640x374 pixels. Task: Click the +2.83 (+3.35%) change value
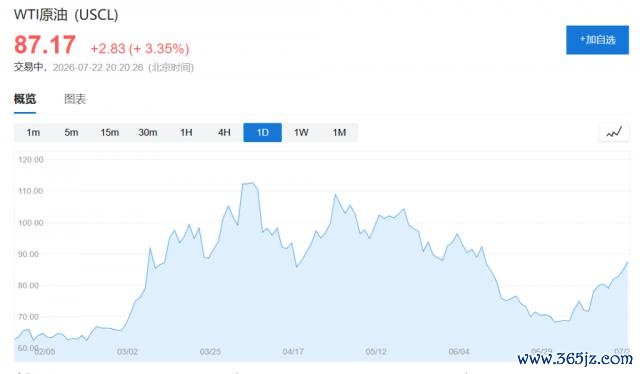click(x=140, y=49)
